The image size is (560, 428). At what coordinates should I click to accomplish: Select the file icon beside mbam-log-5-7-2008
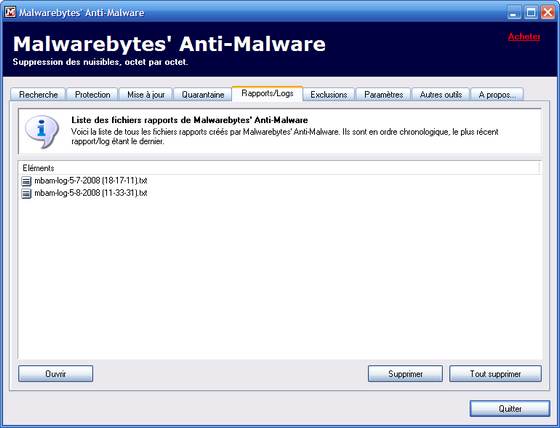(x=26, y=181)
